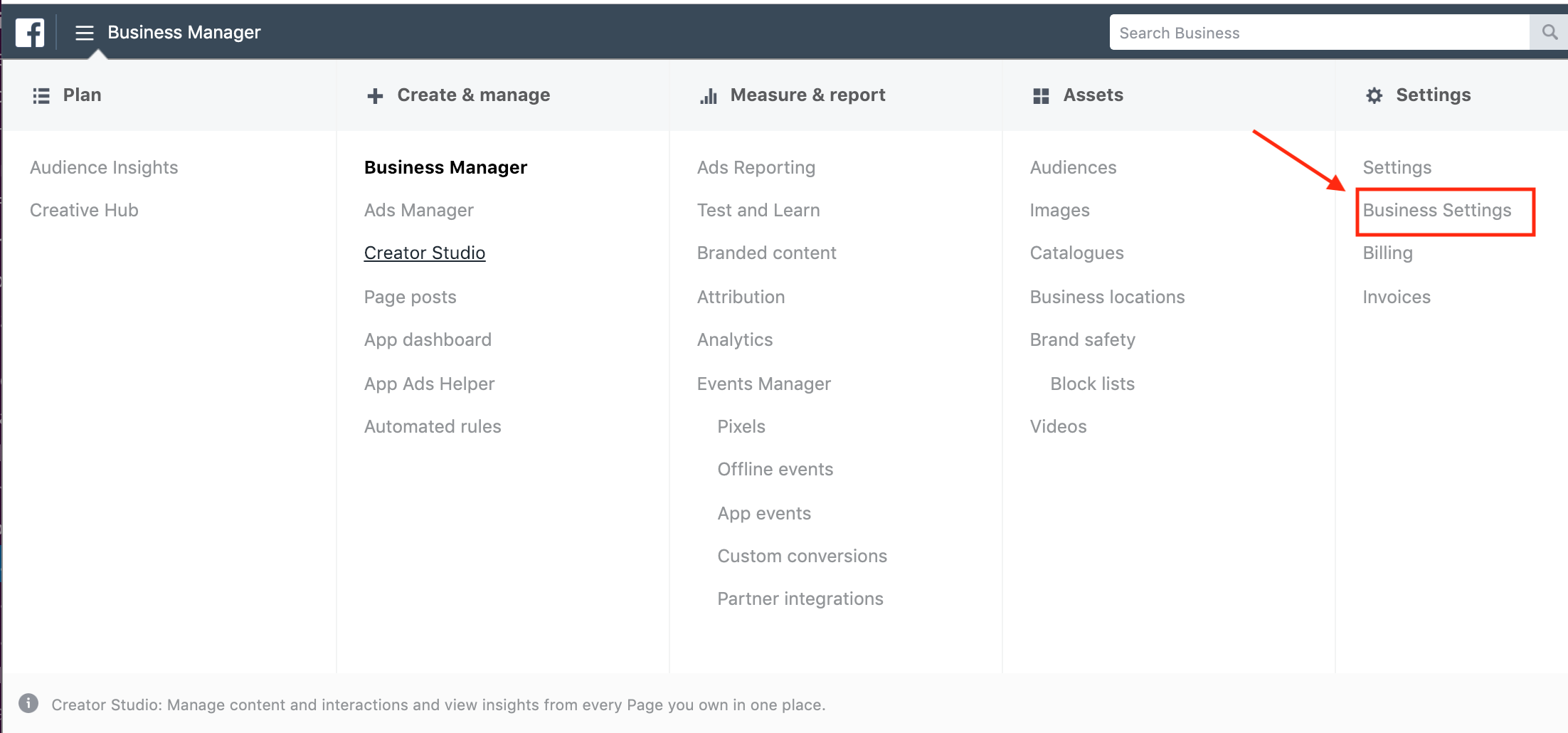Screen dimensions: 1568x733
Task: Open Videos under Assets
Action: click(1058, 426)
